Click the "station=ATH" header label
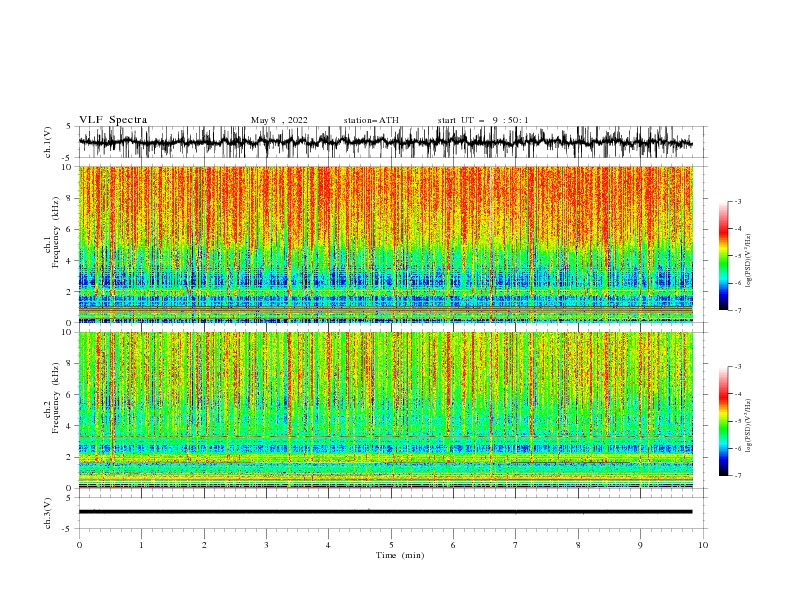The width and height of the screenshot is (792, 612). pyautogui.click(x=371, y=120)
